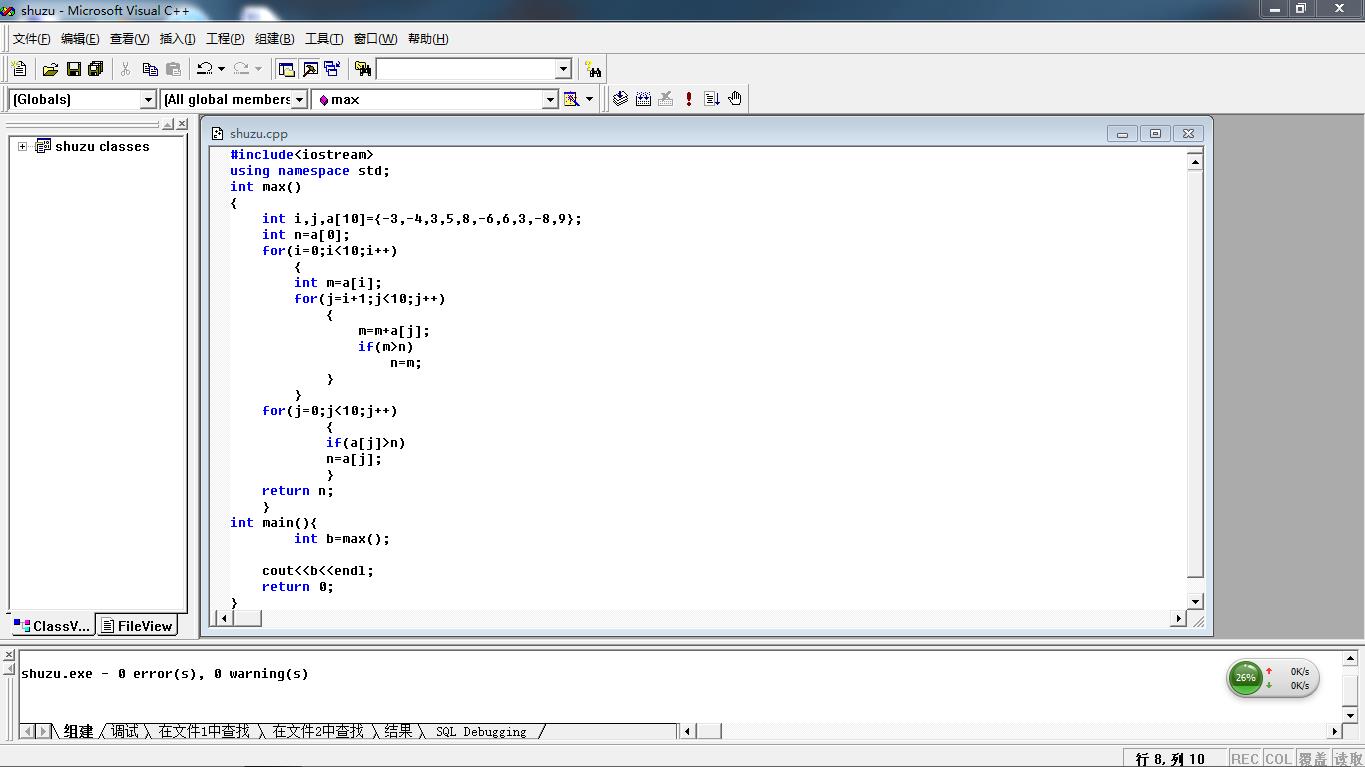Image resolution: width=1365 pixels, height=767 pixels.
Task: Open the Find combo box dropdown
Action: [563, 69]
